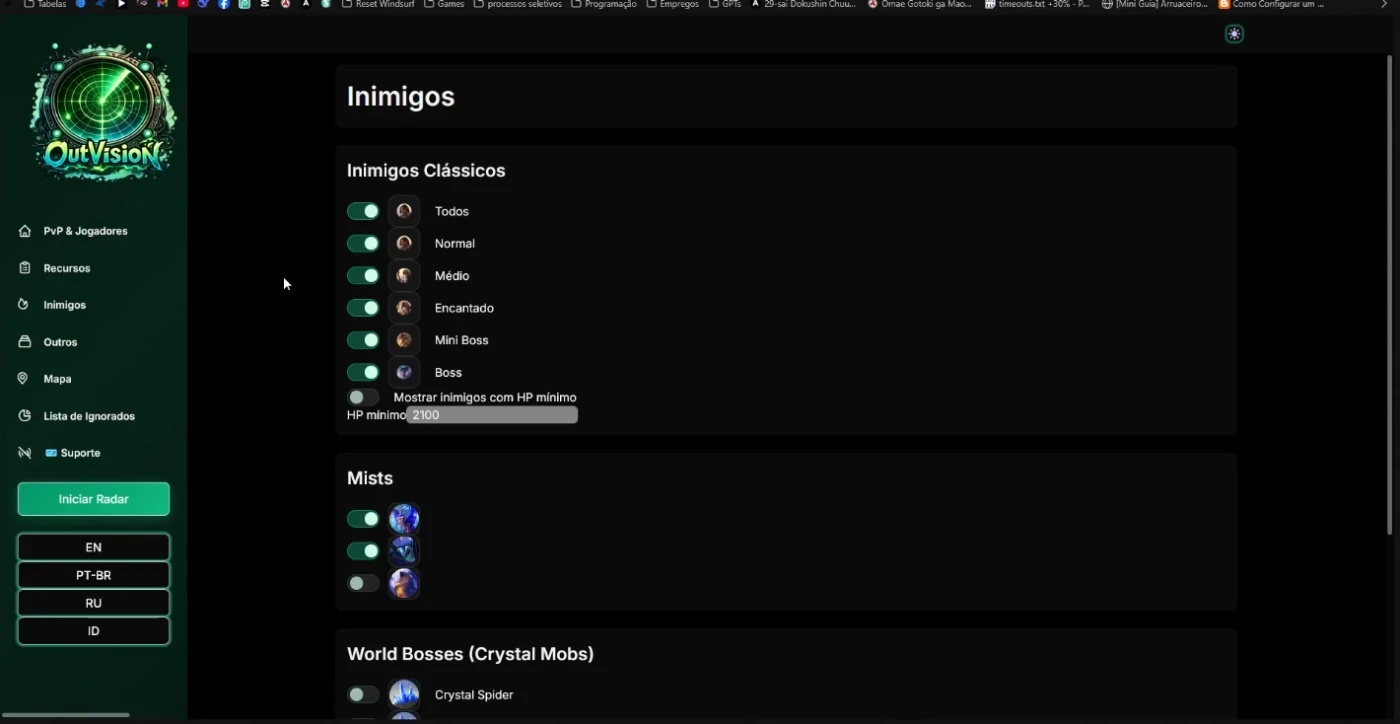Image resolution: width=1400 pixels, height=724 pixels.
Task: Click the Mini Boss enemy icon
Action: pyautogui.click(x=404, y=340)
